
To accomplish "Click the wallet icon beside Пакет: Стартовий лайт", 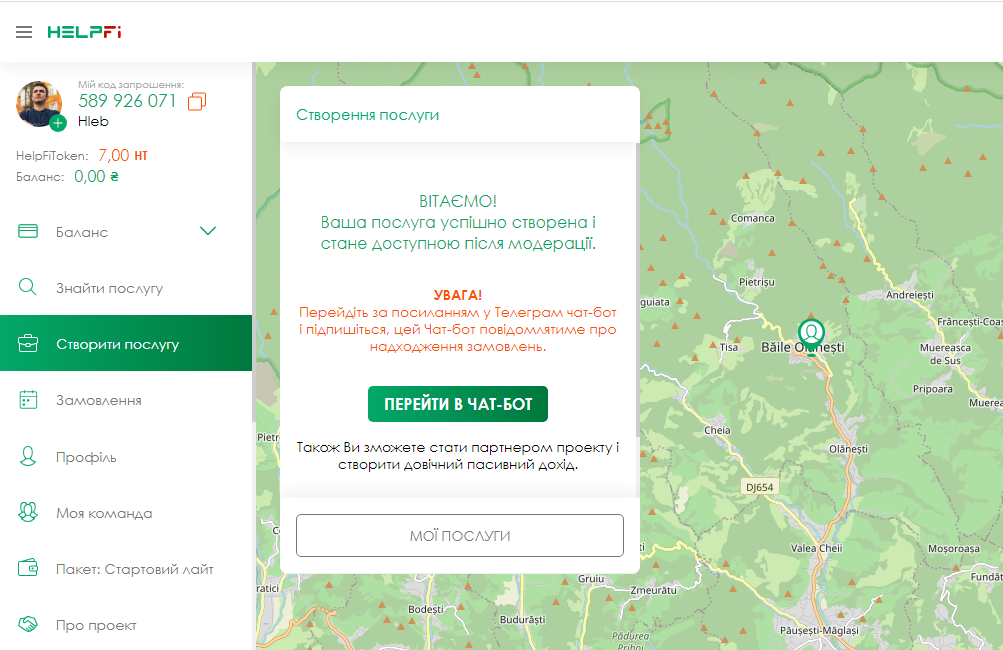I will point(28,569).
